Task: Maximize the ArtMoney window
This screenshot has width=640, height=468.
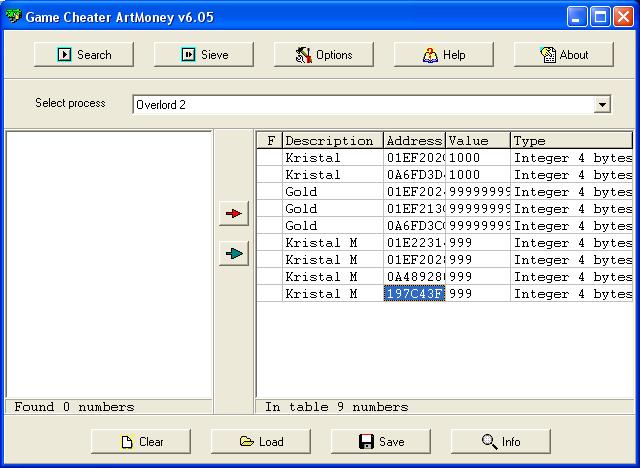Action: coord(600,17)
